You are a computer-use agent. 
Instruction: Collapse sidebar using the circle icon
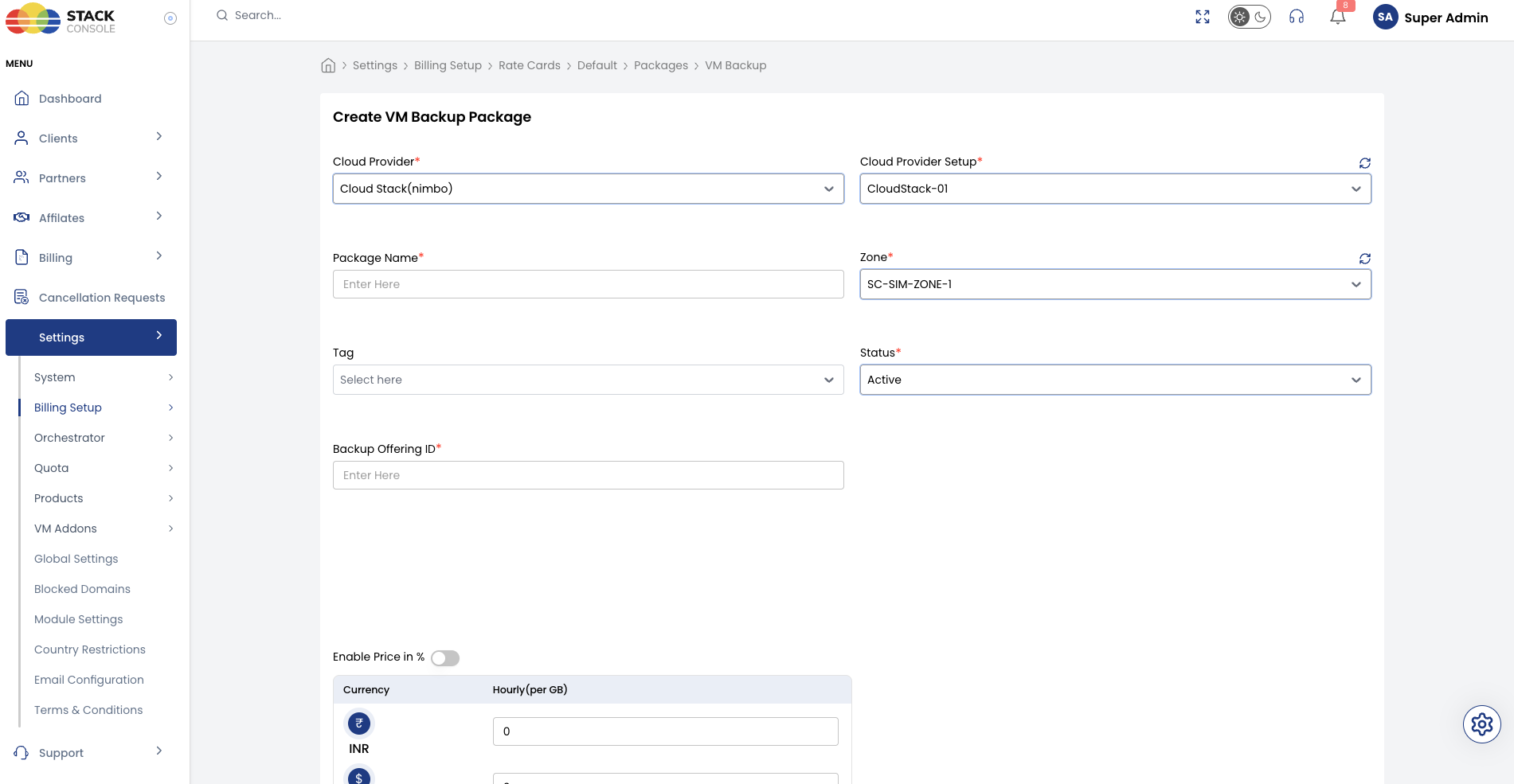tap(170, 18)
